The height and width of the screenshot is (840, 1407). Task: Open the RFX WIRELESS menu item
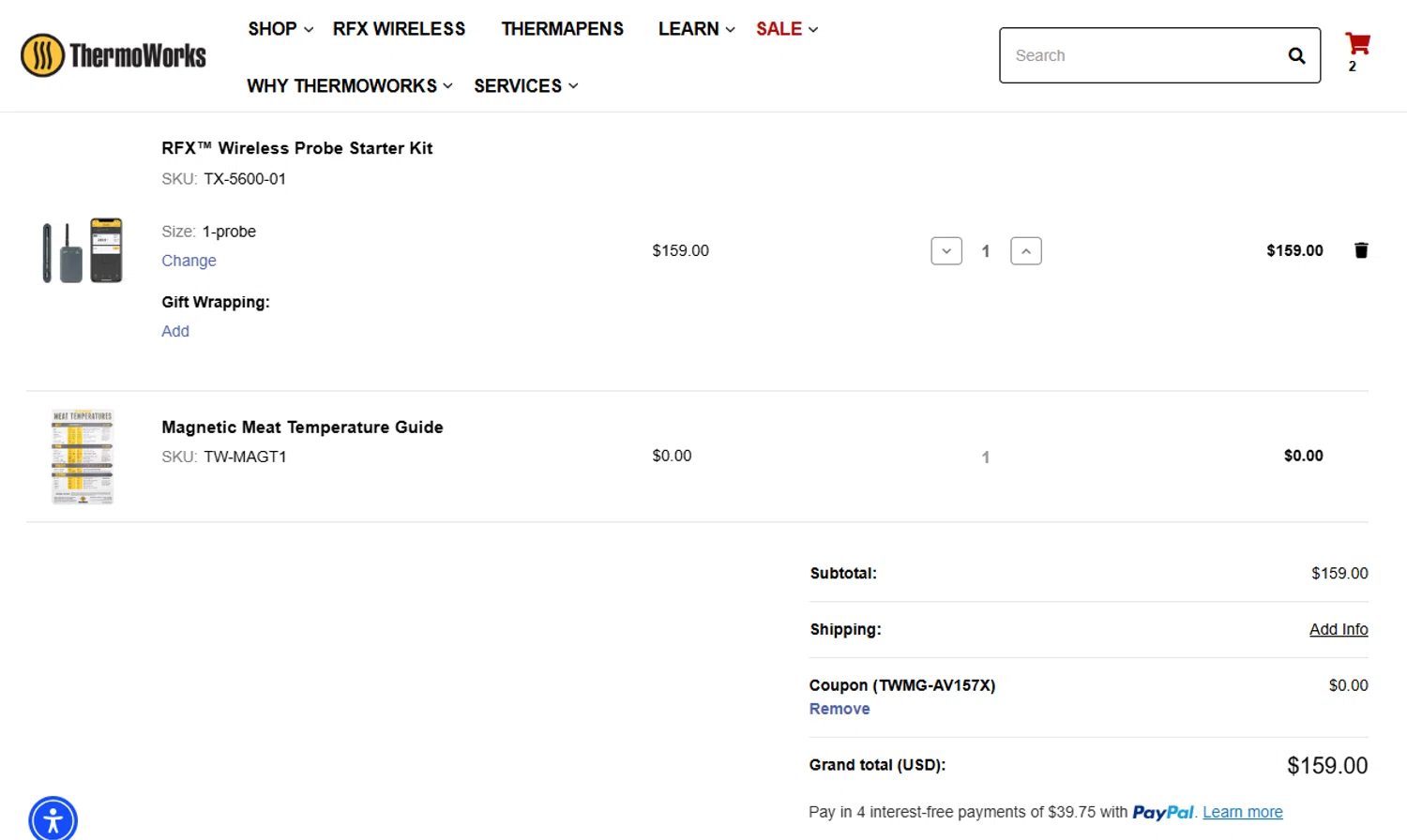(399, 29)
